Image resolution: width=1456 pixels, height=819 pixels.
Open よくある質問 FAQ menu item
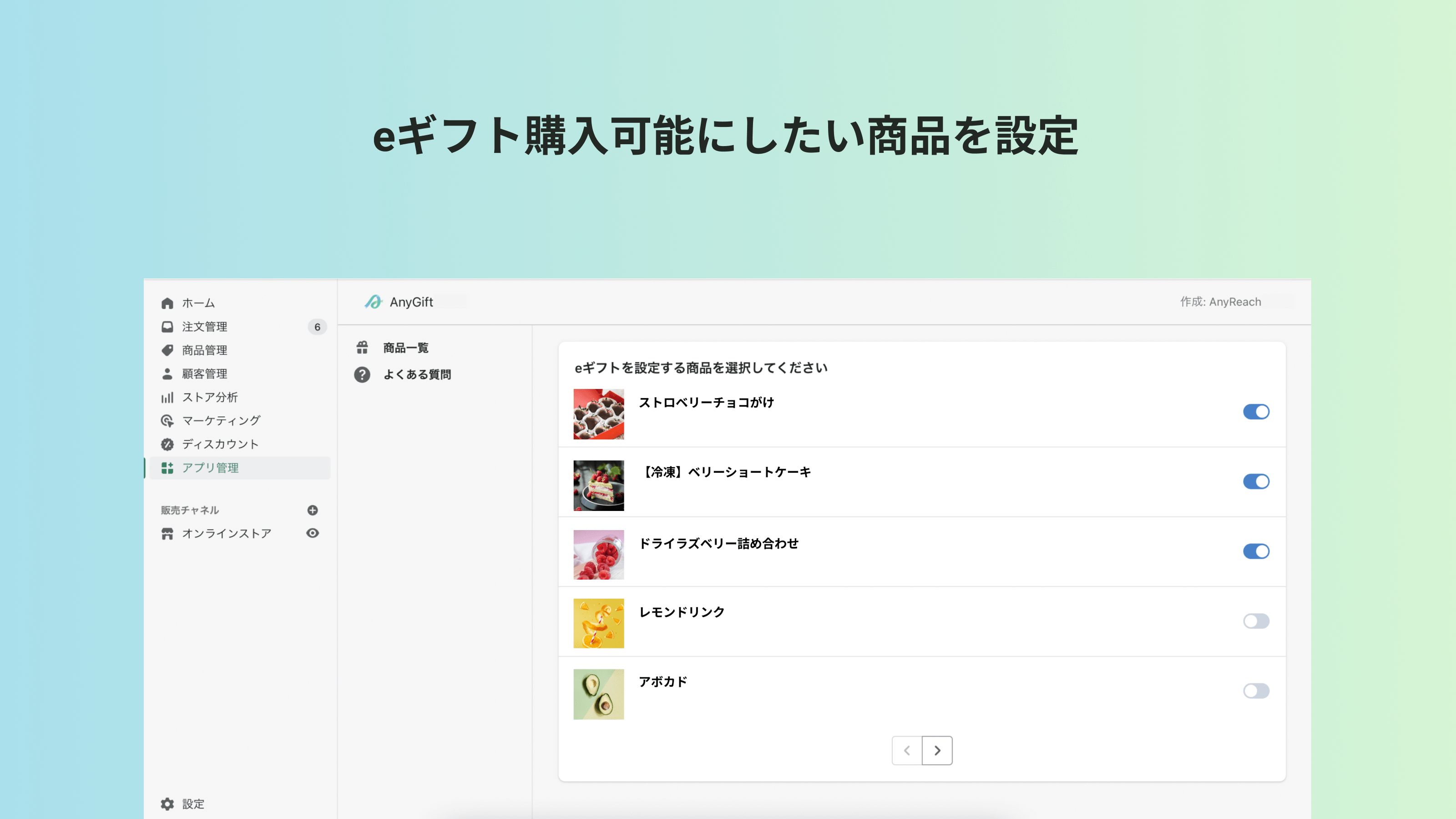click(417, 374)
